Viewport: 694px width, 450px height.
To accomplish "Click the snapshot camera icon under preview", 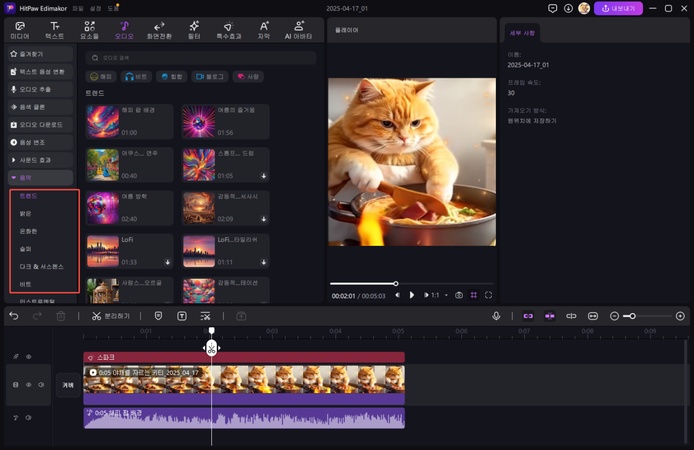I will pos(459,295).
